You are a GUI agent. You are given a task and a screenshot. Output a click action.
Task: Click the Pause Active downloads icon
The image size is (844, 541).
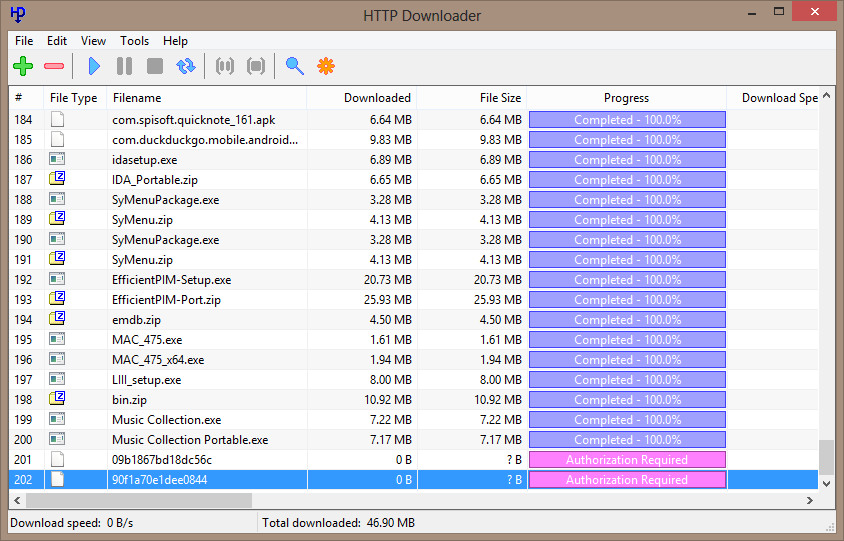coord(225,66)
